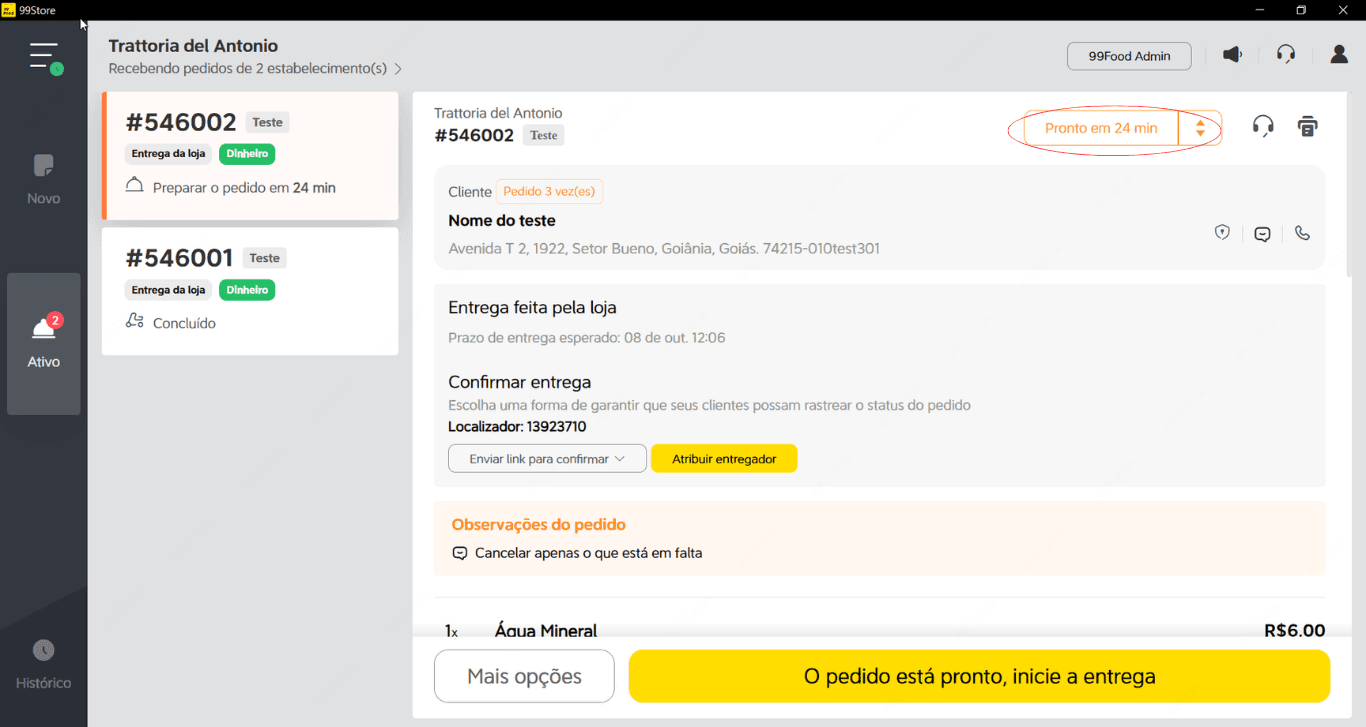Click the megaphone announcements icon
Viewport: 1366px width, 727px height.
pyautogui.click(x=1233, y=55)
